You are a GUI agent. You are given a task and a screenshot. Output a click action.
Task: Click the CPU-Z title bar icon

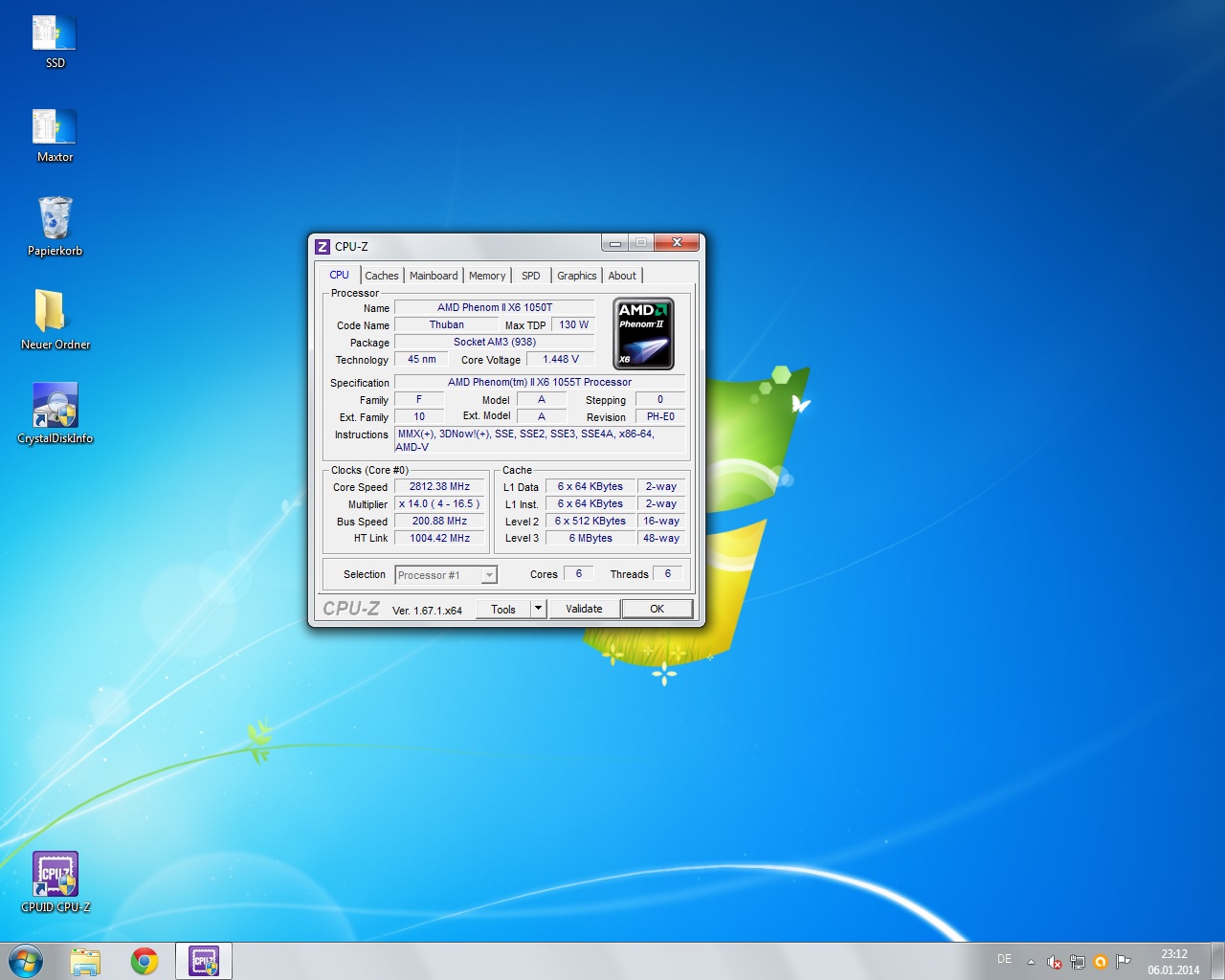point(323,246)
